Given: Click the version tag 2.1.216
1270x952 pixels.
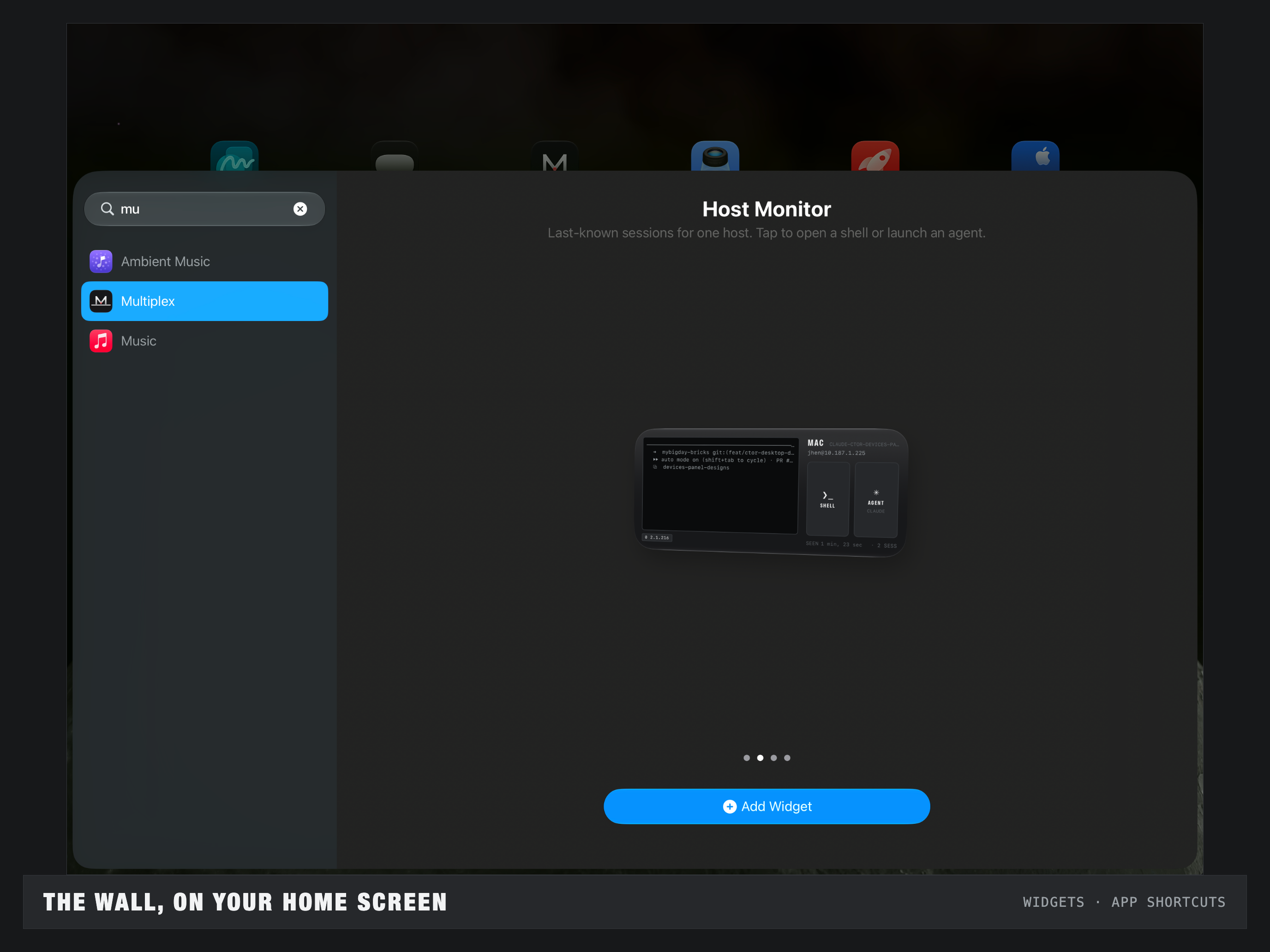Looking at the screenshot, I should [657, 538].
